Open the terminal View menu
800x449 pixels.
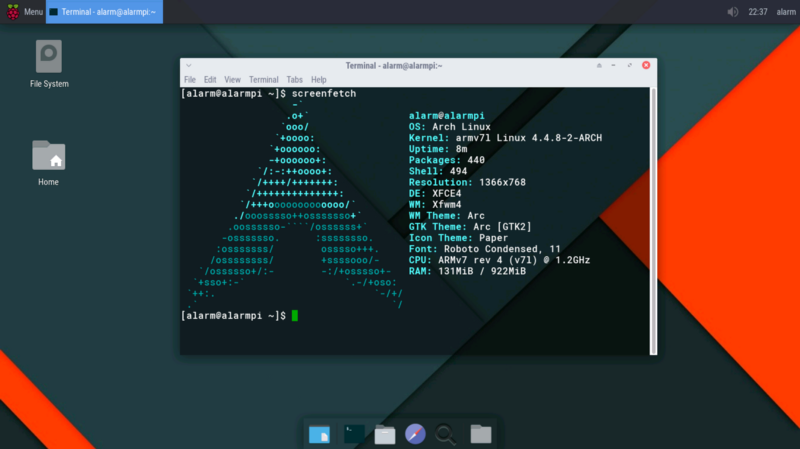[x=232, y=79]
